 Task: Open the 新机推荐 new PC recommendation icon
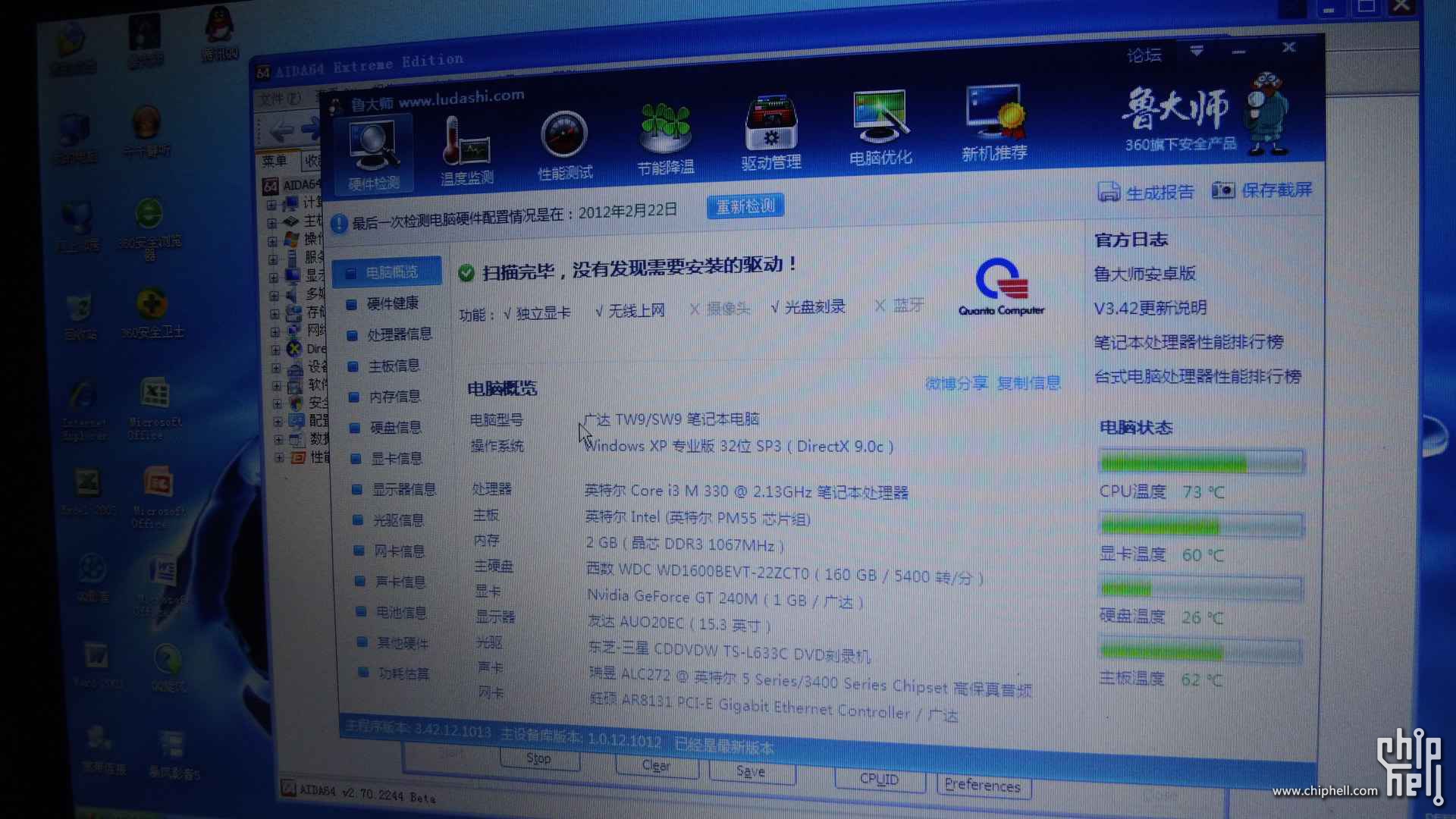tap(994, 124)
